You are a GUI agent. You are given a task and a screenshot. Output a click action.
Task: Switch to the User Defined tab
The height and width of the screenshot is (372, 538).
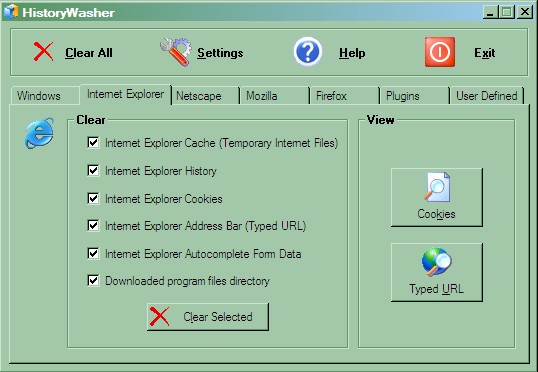pos(487,96)
